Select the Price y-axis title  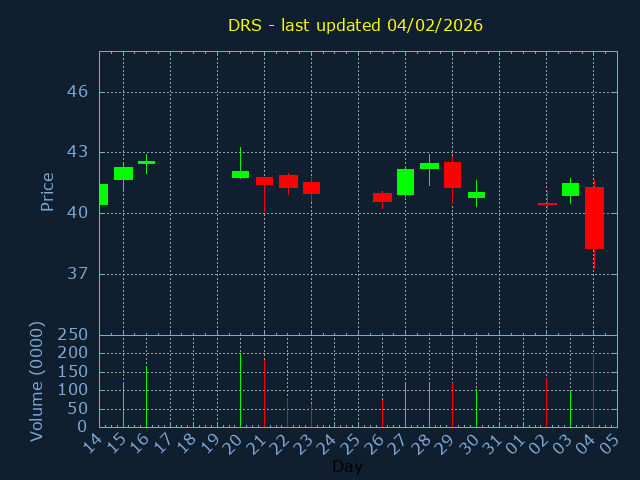(x=47, y=191)
